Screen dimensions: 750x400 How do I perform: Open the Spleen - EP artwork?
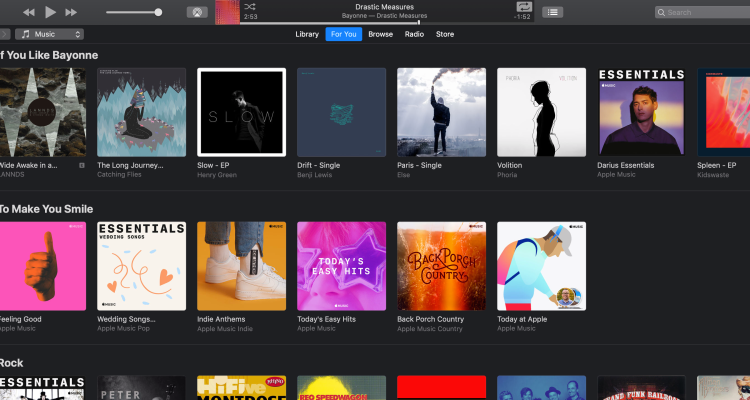coord(724,112)
